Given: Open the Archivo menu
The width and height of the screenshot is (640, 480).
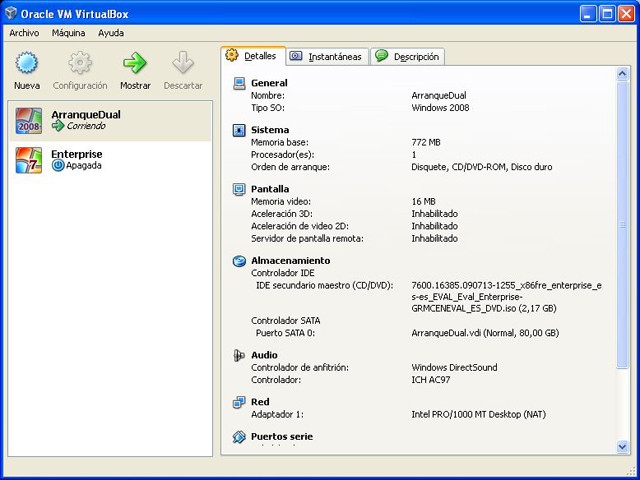Looking at the screenshot, I should [24, 33].
